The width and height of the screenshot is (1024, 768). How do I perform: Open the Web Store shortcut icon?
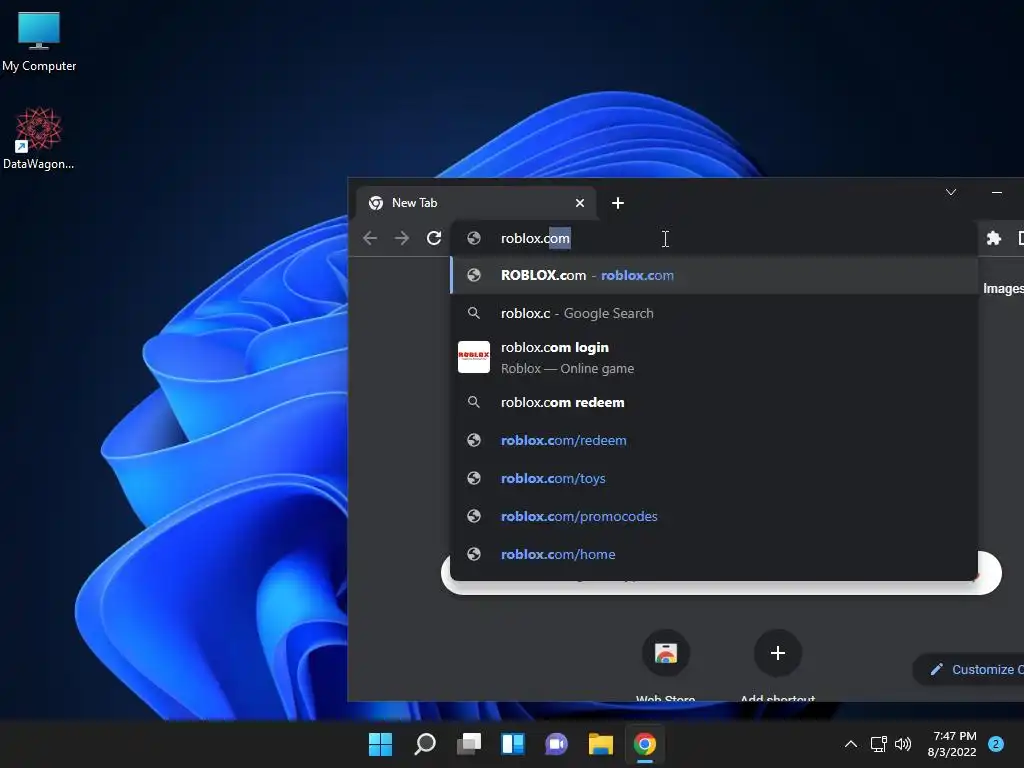click(x=665, y=653)
